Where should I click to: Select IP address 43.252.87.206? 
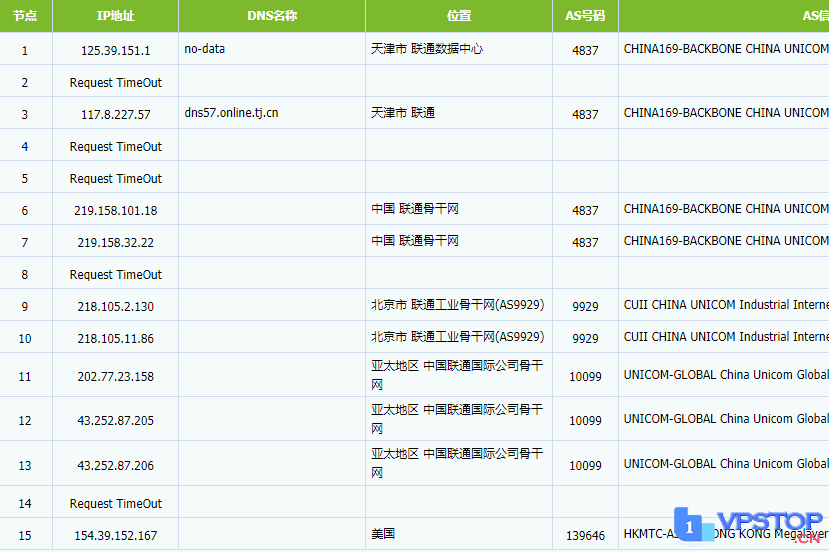click(x=115, y=466)
